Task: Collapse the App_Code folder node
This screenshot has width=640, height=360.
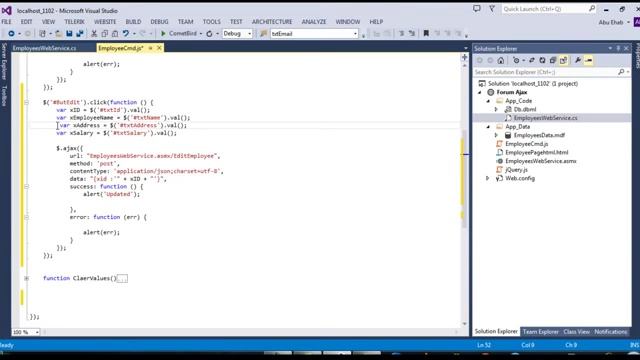Action: coord(488,101)
